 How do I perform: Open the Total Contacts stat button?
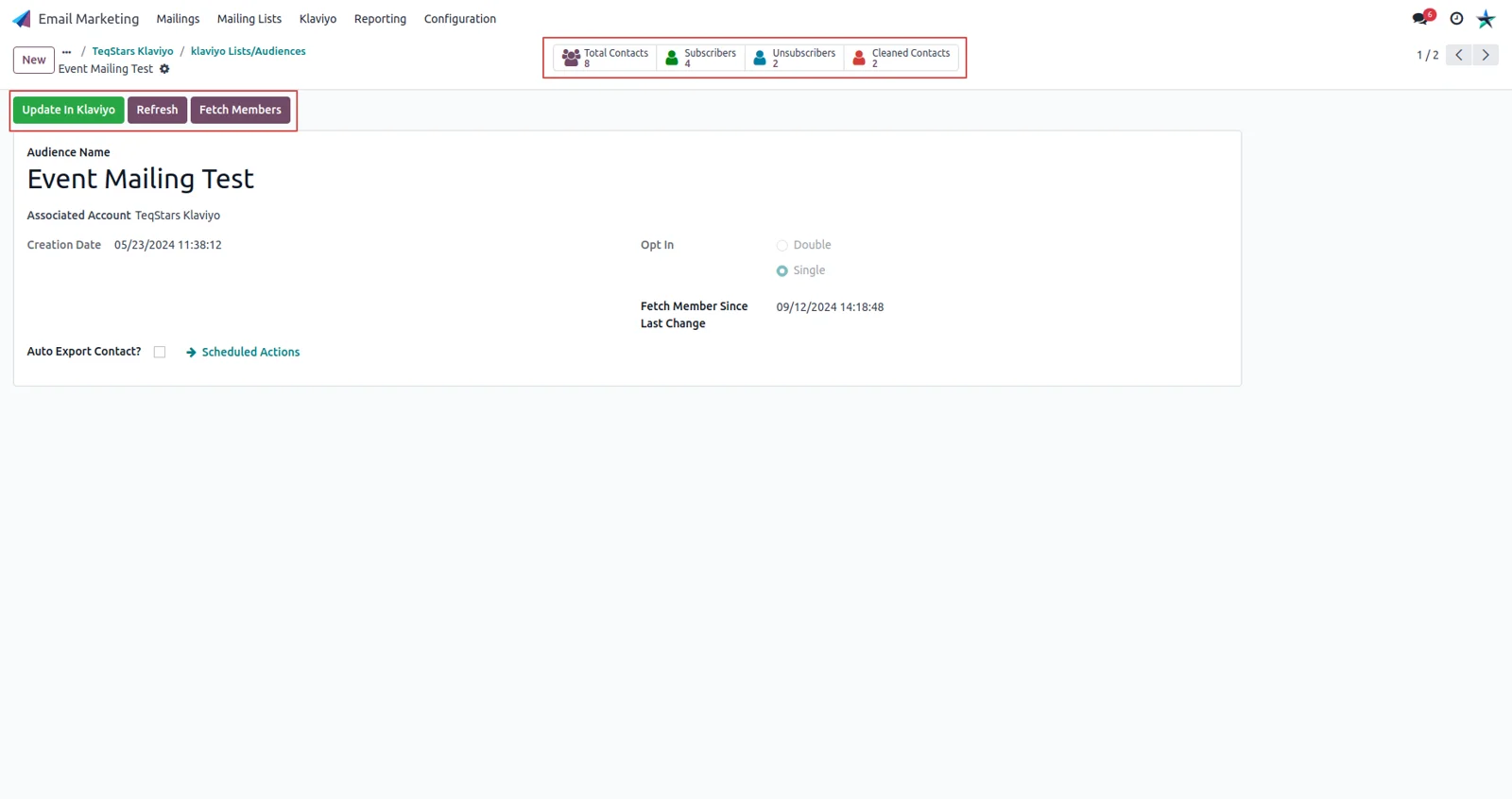pos(605,58)
